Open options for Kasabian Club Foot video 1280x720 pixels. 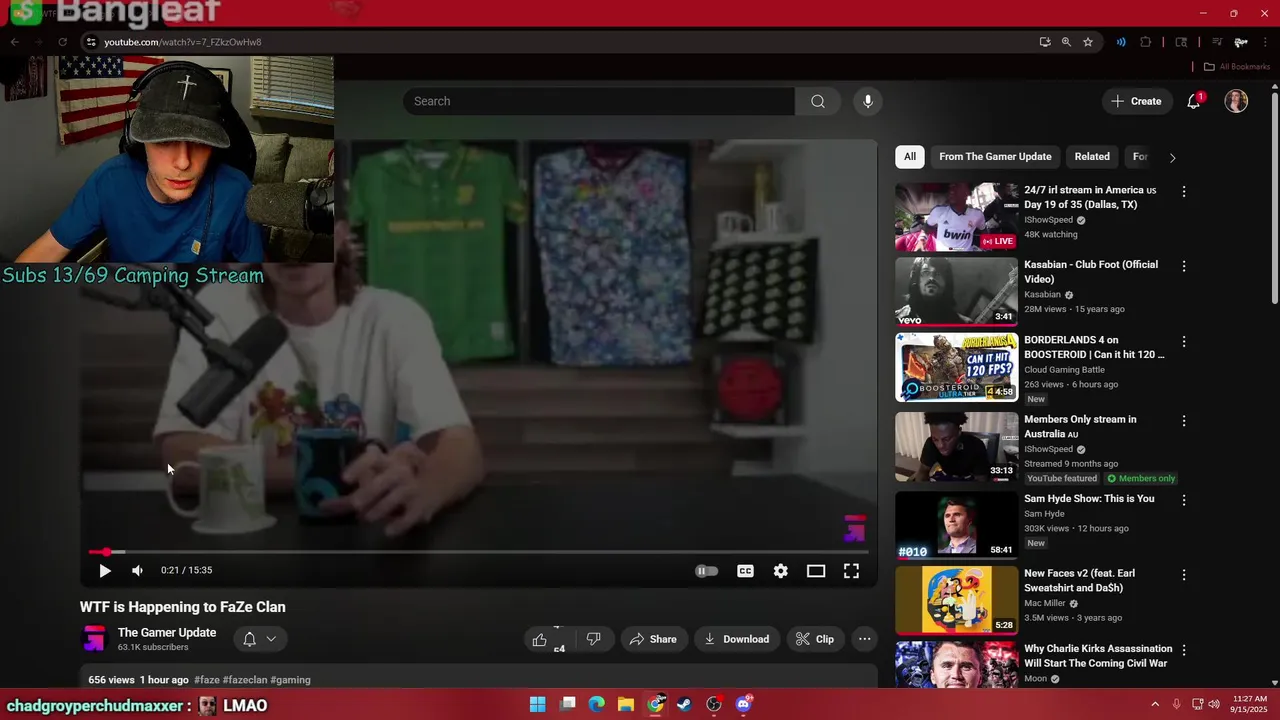coord(1184,266)
